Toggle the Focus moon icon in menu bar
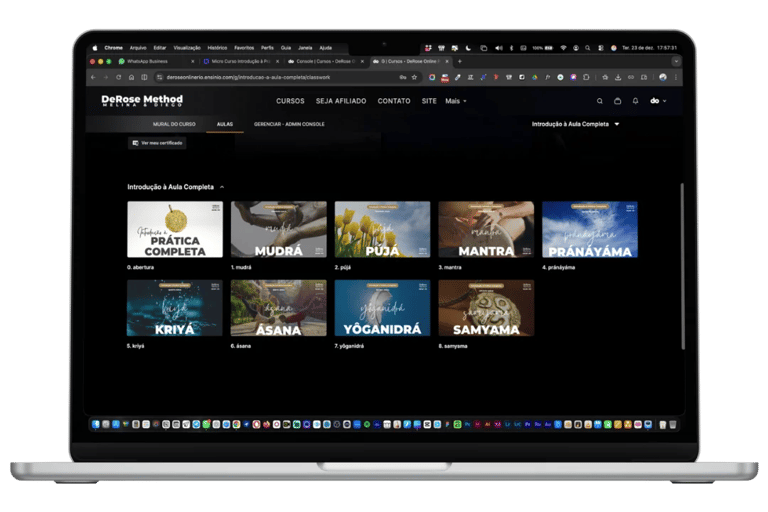 [x=468, y=48]
